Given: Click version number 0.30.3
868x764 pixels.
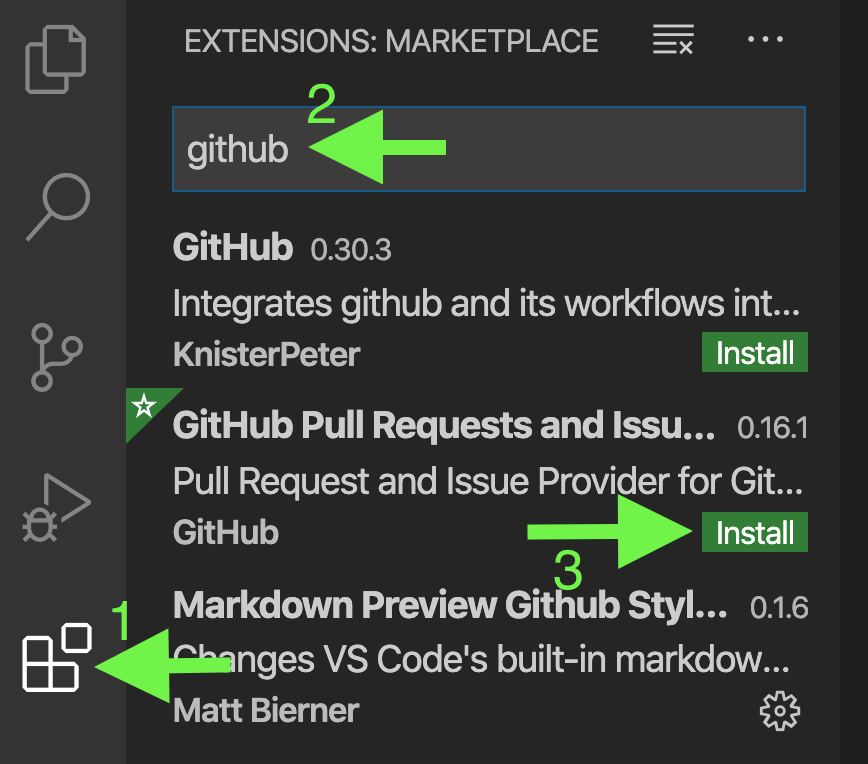Looking at the screenshot, I should click(x=351, y=249).
